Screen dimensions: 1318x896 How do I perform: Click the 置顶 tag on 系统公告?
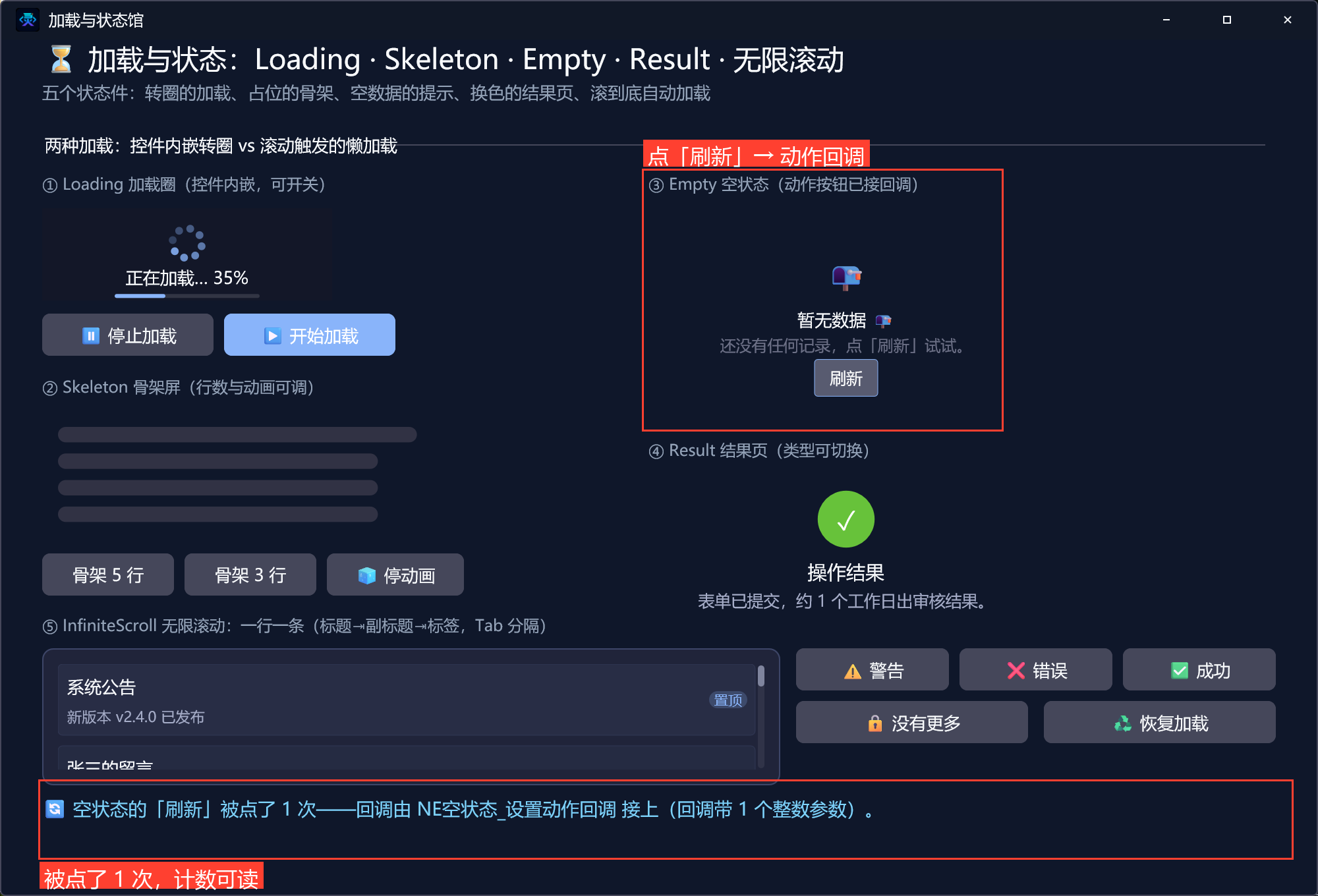pyautogui.click(x=728, y=700)
